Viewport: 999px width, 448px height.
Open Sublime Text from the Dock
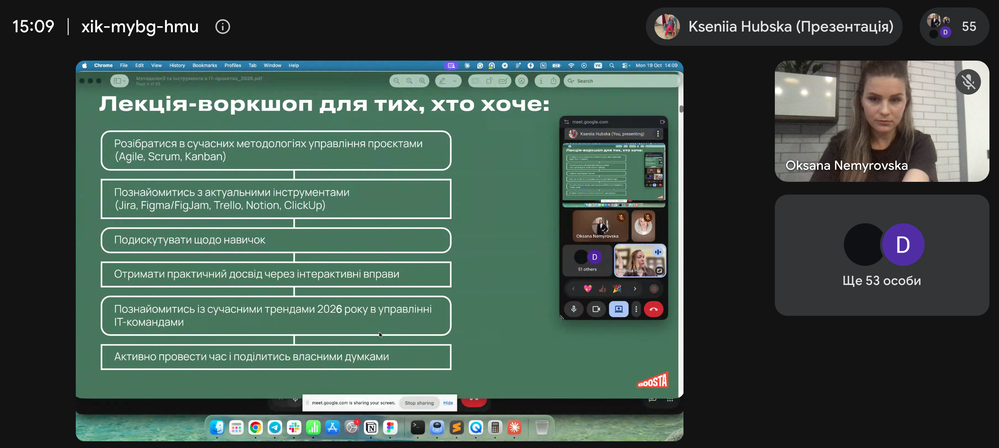tap(456, 428)
